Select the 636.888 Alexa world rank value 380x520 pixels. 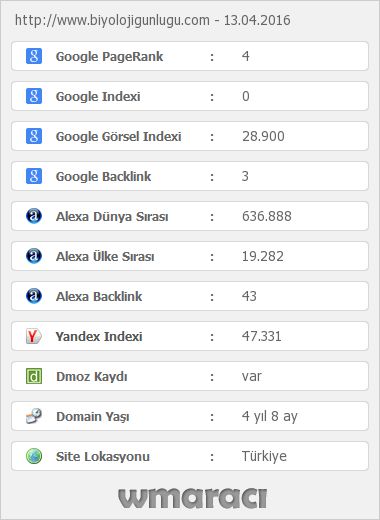[267, 216]
